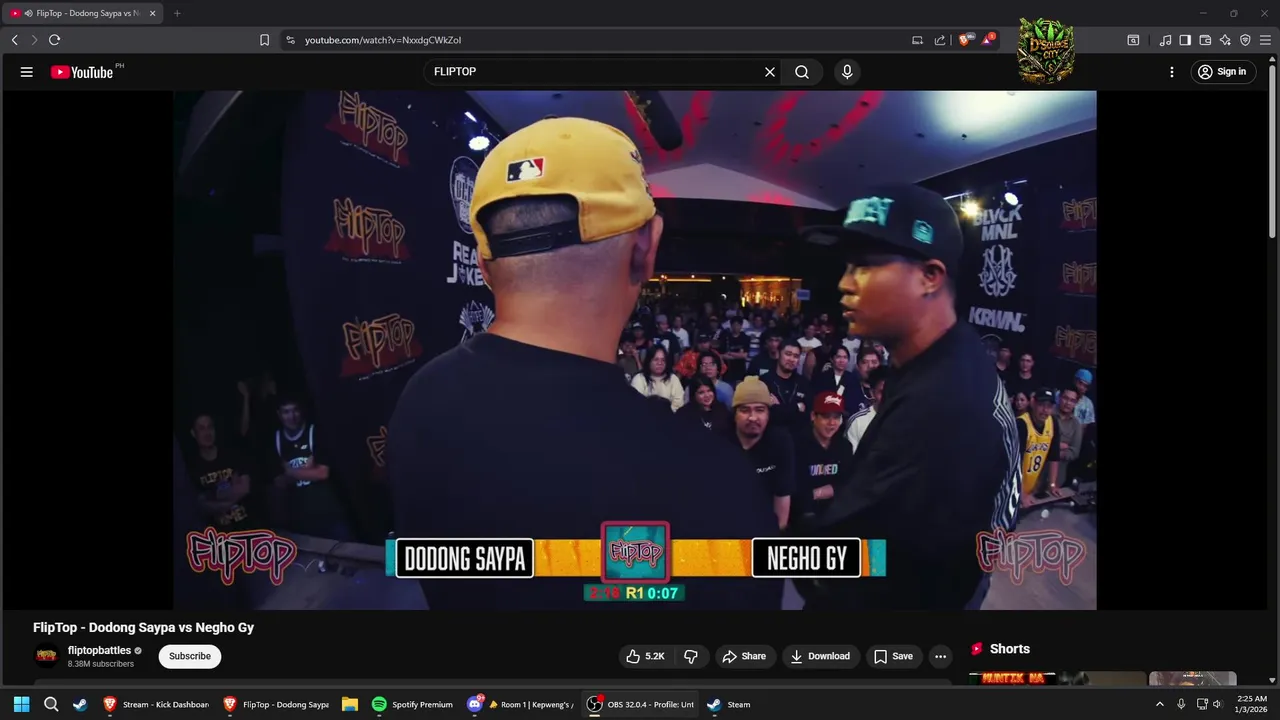Open a new browser tab

[x=177, y=14]
